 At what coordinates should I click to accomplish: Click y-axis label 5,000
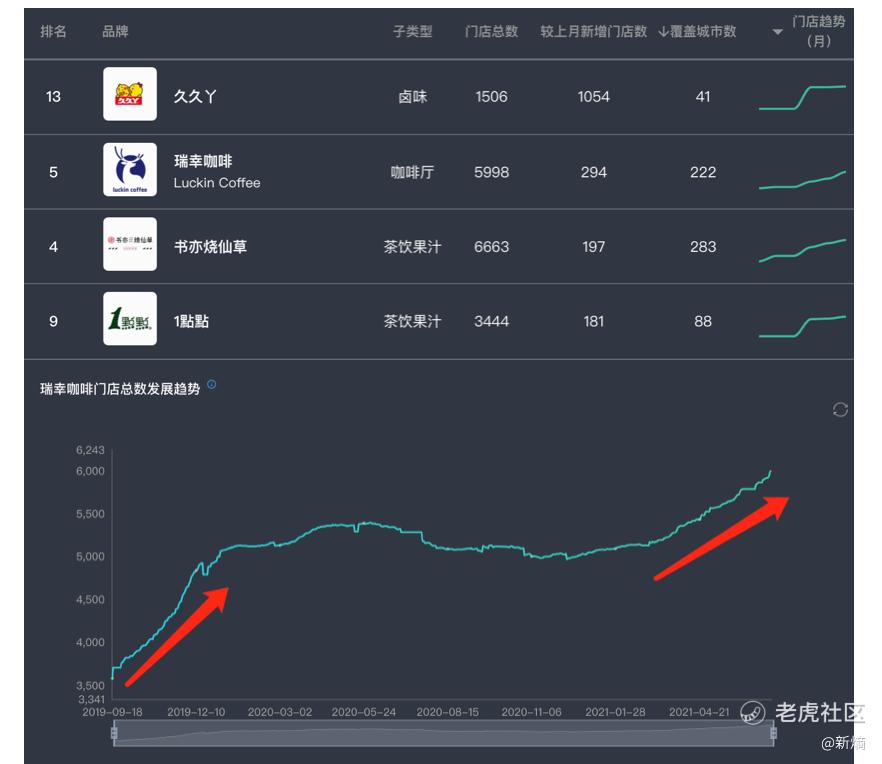coord(90,556)
